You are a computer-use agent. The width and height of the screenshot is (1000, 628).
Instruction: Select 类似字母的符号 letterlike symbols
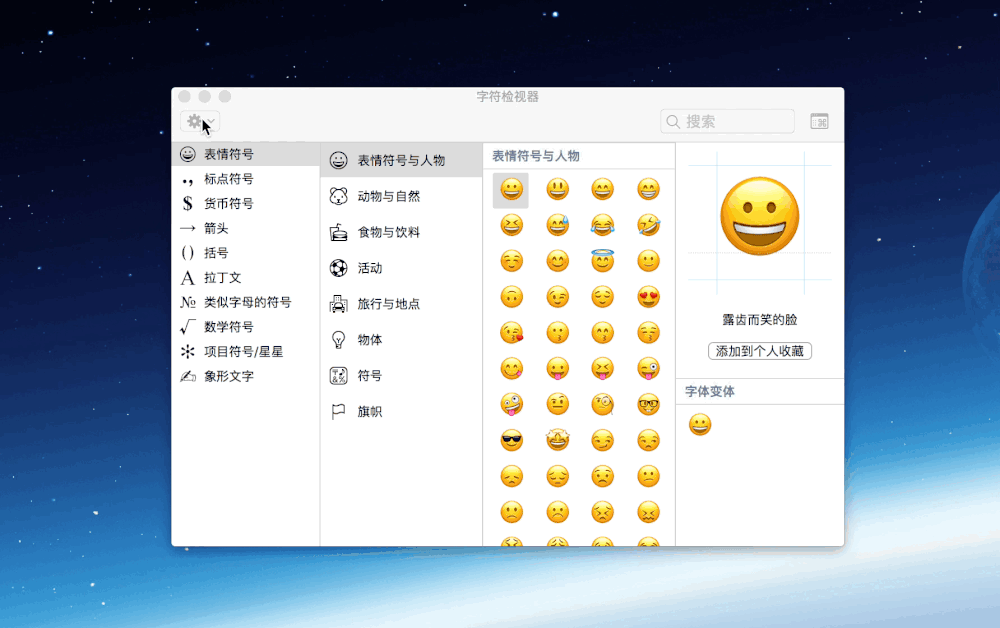click(x=246, y=302)
